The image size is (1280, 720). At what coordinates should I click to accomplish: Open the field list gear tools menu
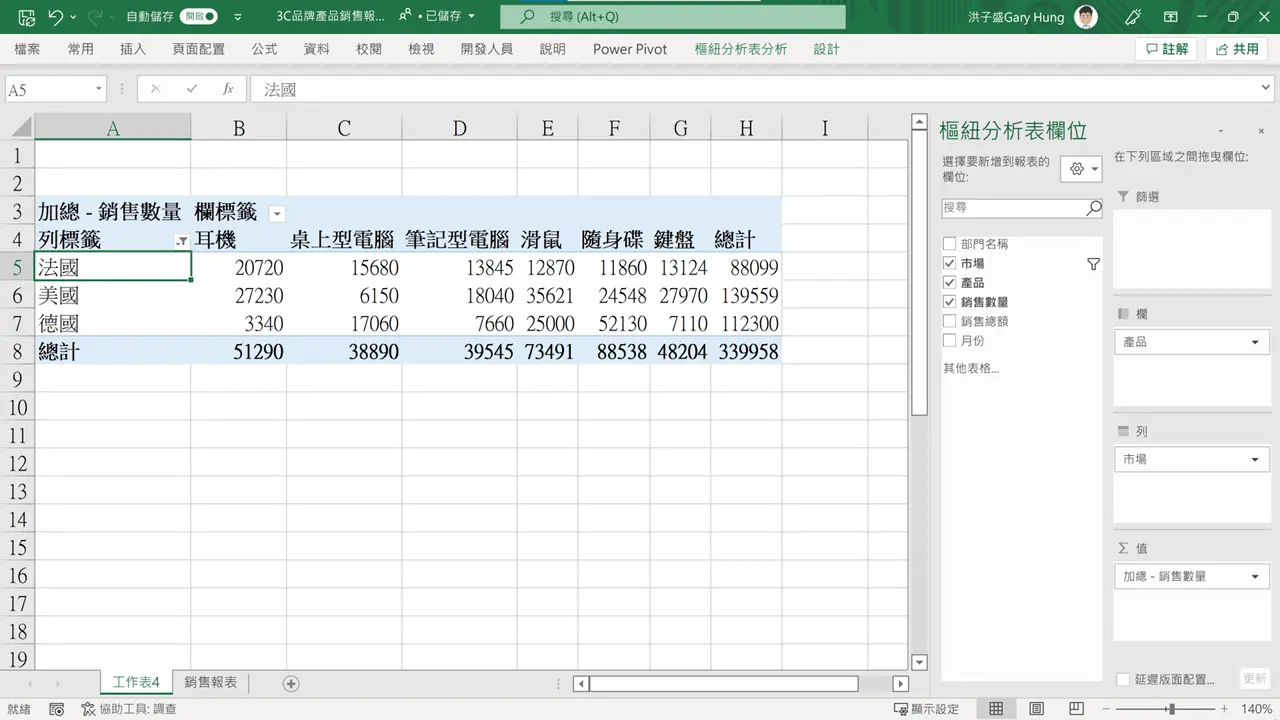[x=1081, y=169]
